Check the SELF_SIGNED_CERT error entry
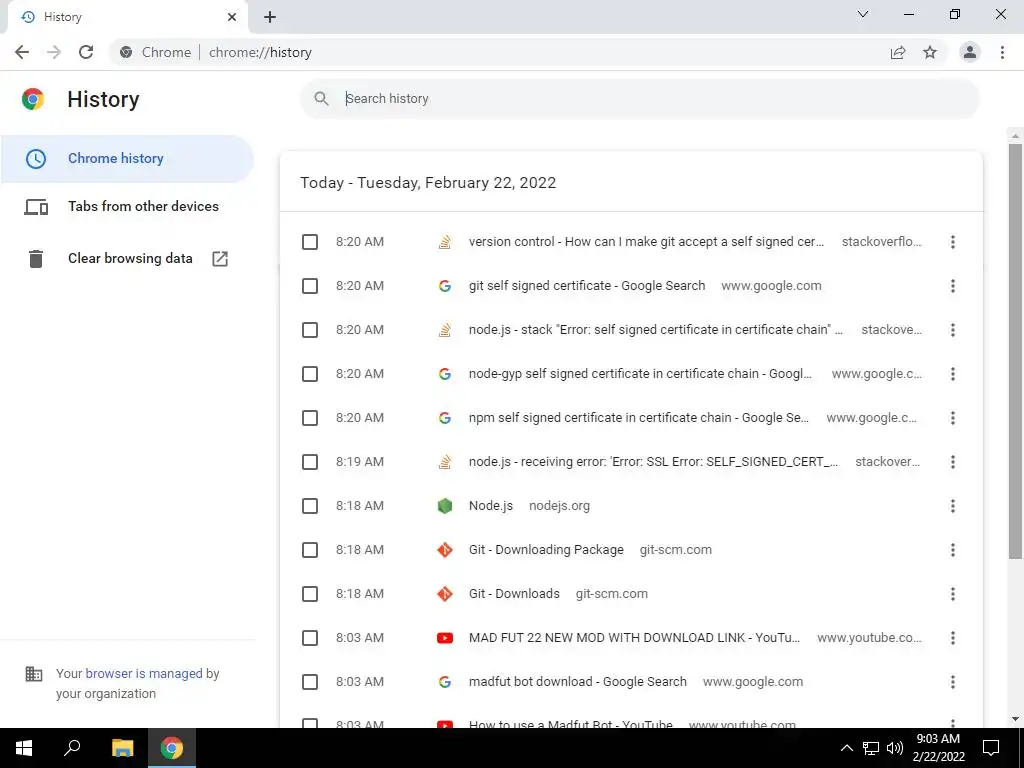1024x768 pixels. click(x=310, y=462)
